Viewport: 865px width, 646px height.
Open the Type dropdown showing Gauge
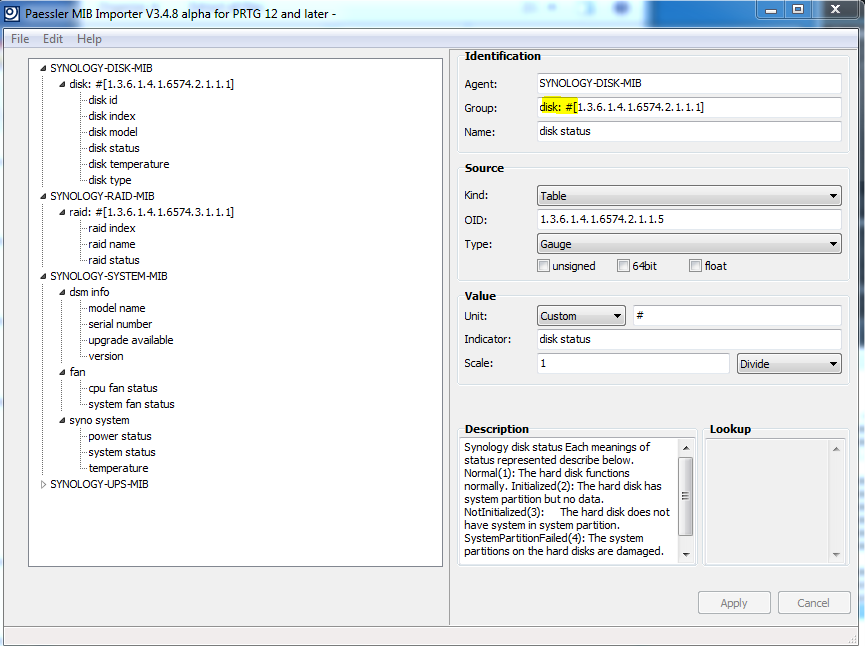[x=689, y=244]
